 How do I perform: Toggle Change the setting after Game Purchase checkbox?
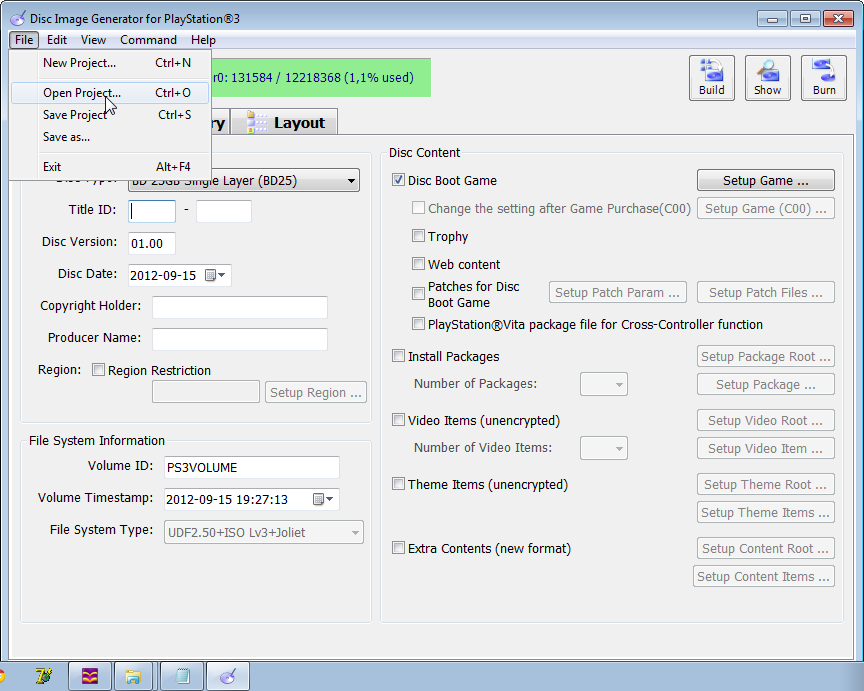point(418,208)
